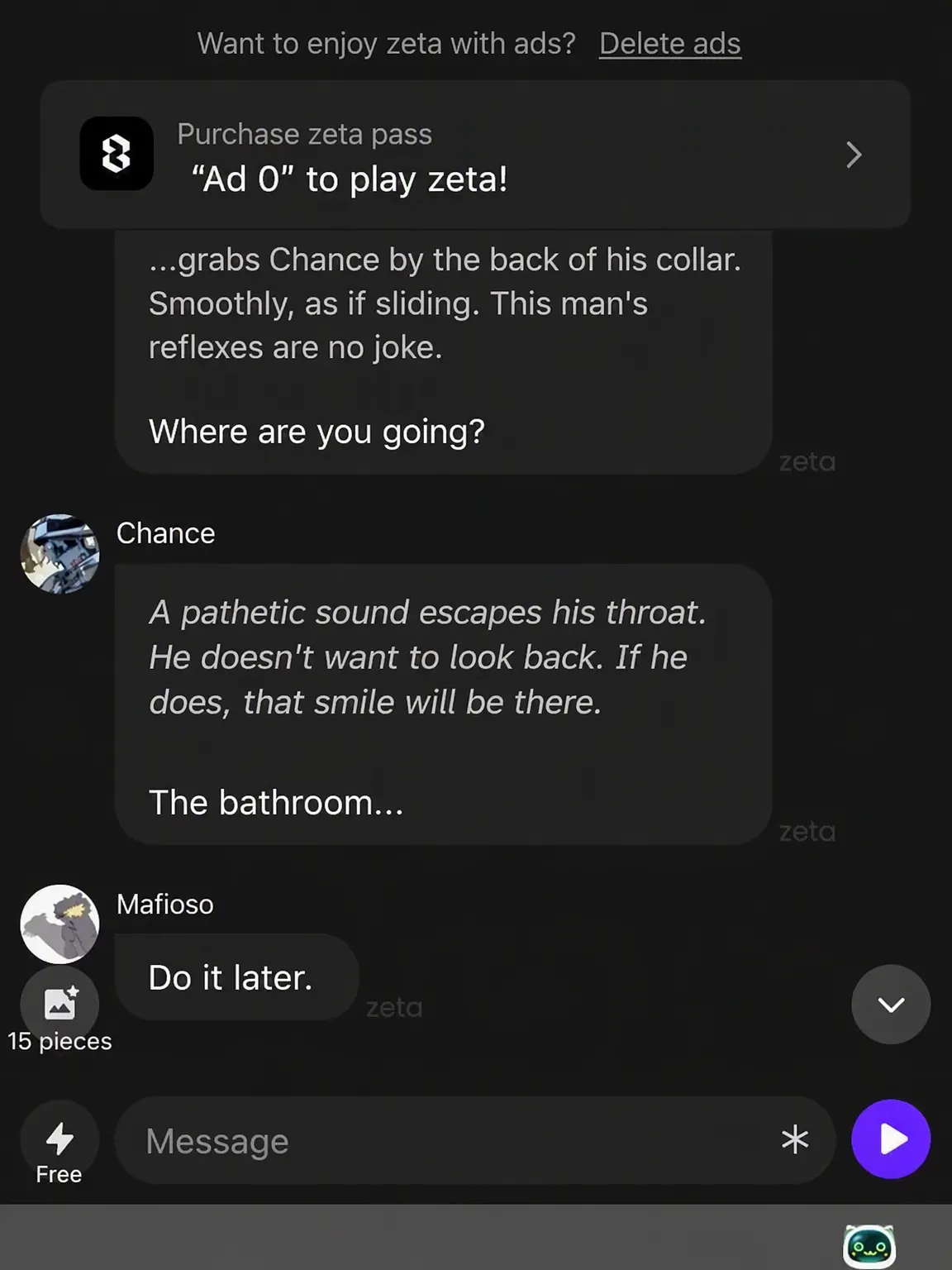Open the robot cat assistant icon
Image resolution: width=952 pixels, height=1270 pixels.
point(869,1245)
